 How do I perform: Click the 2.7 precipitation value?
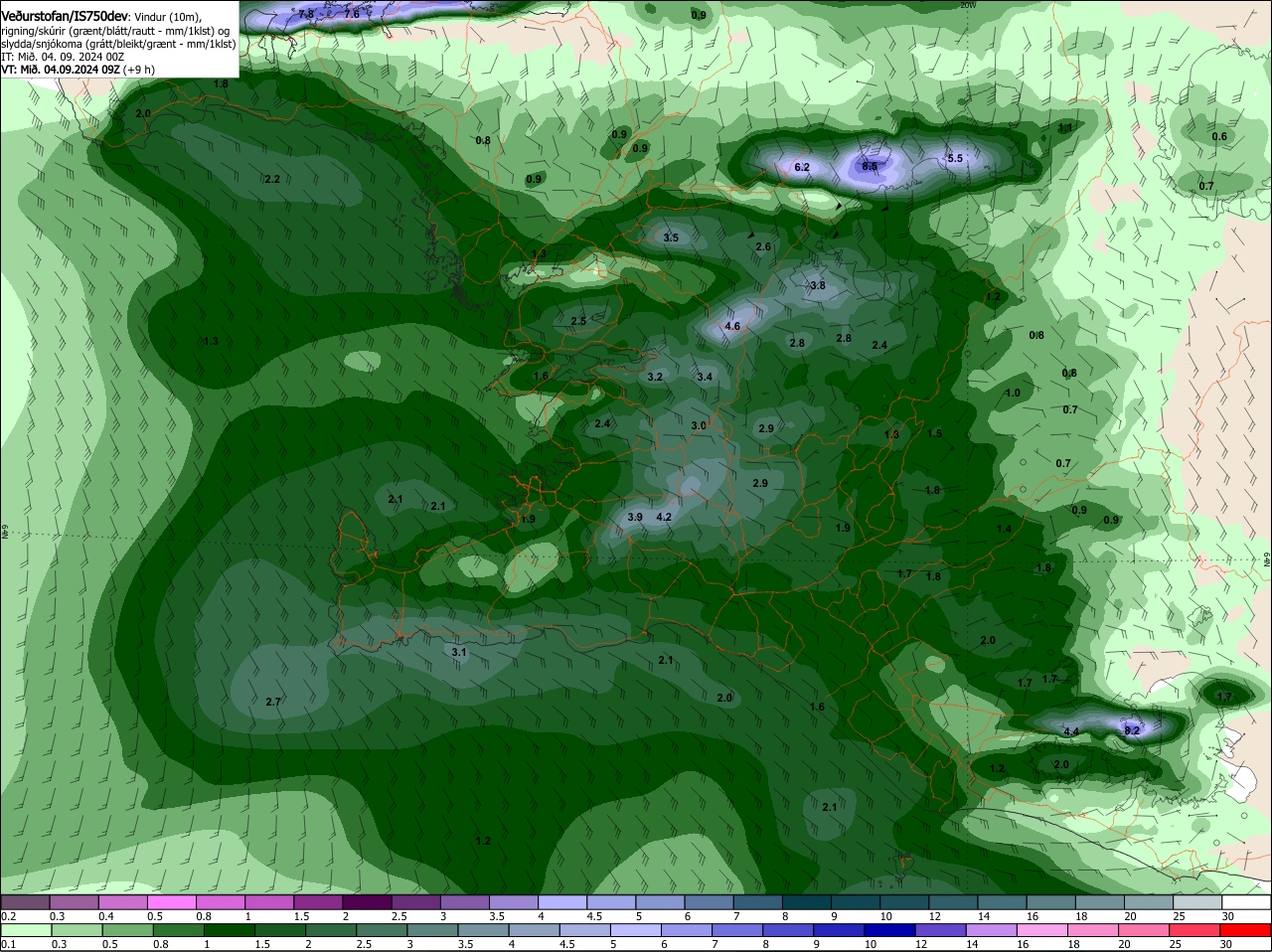273,702
